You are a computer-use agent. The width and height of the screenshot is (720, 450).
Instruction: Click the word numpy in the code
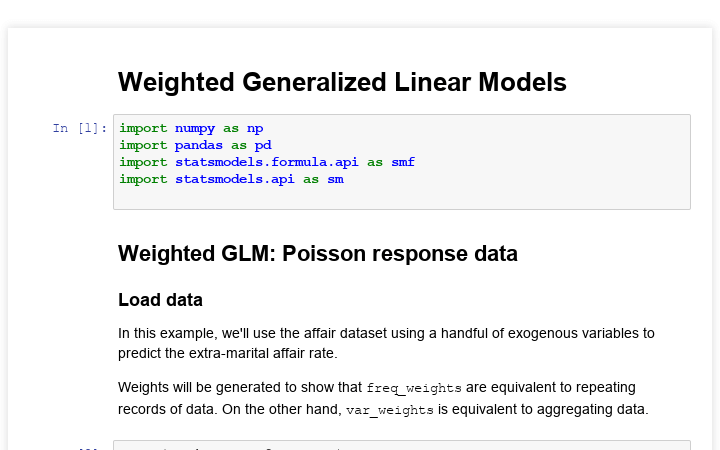195,128
